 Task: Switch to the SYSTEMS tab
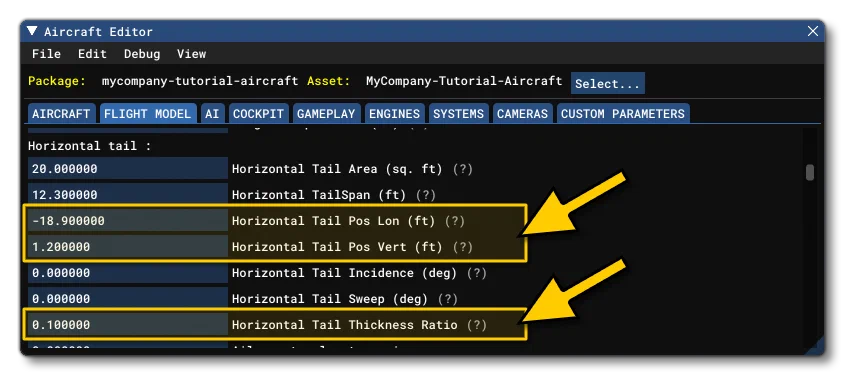(459, 114)
